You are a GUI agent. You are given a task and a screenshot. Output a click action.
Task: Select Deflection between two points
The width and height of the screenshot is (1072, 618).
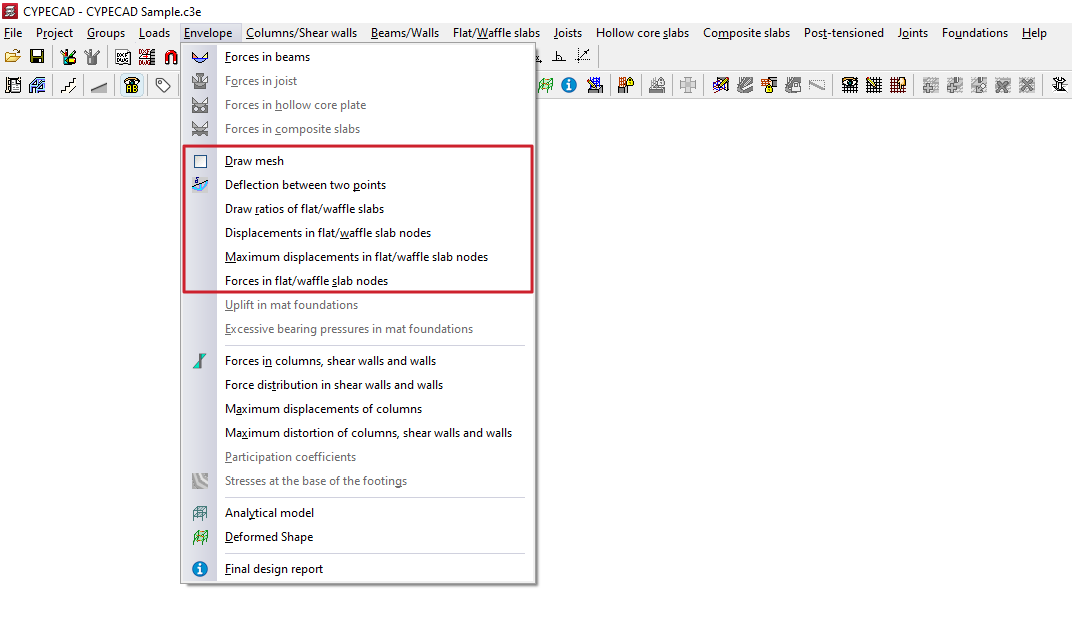point(358,185)
